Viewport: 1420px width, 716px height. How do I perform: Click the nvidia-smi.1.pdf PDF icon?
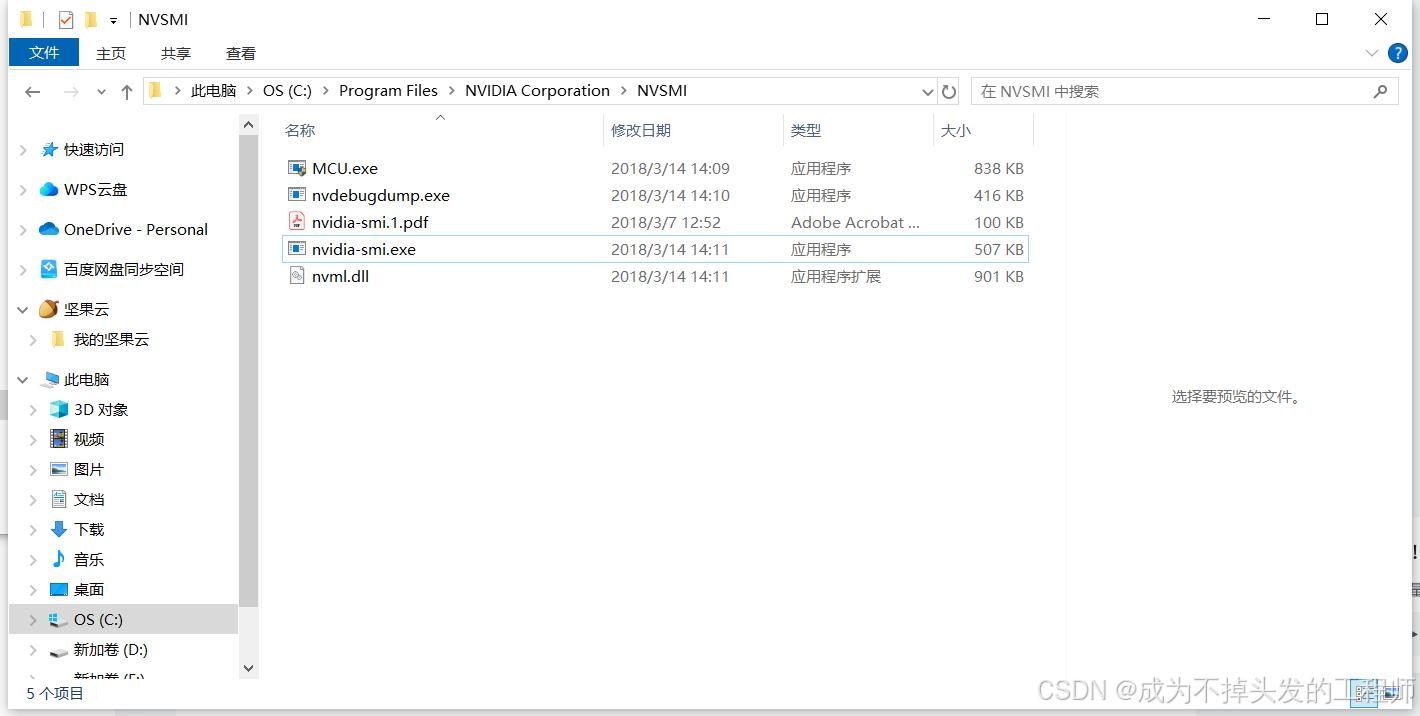tap(296, 222)
